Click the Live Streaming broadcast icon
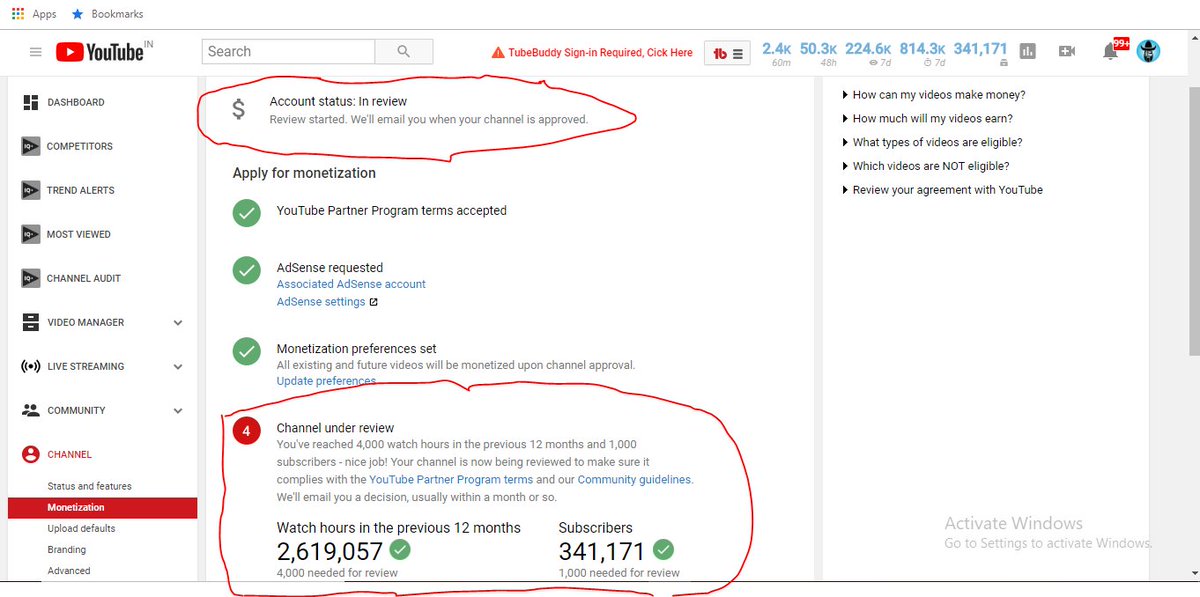Screen dimensions: 1200x597 click(30, 366)
